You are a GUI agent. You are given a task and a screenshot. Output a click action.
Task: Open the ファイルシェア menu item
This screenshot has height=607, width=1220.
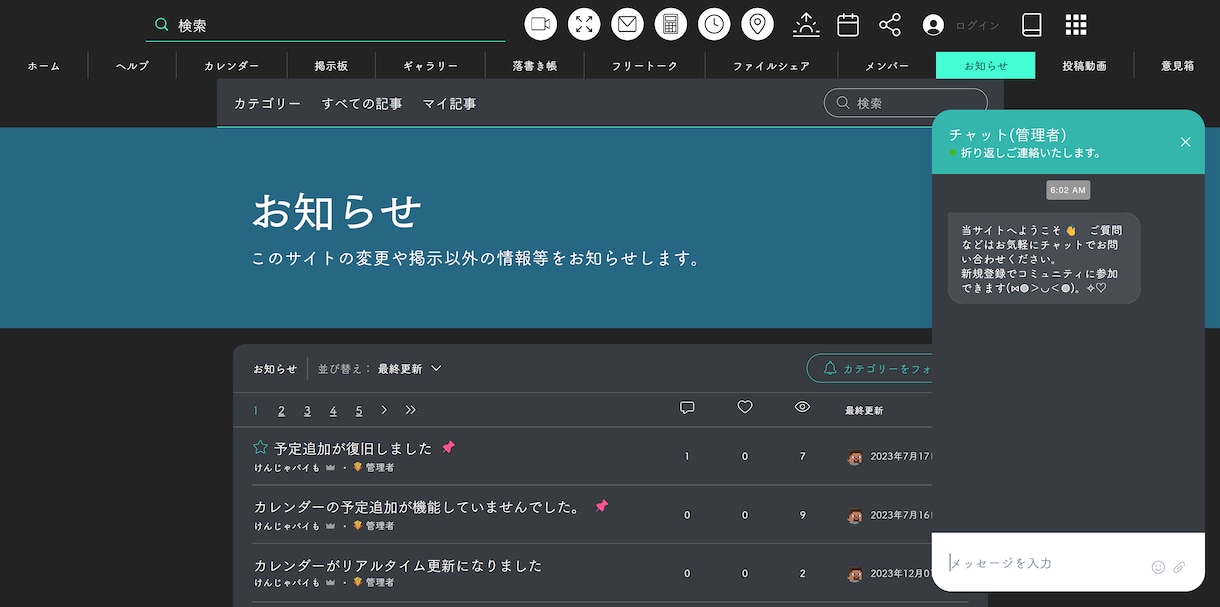click(x=771, y=66)
